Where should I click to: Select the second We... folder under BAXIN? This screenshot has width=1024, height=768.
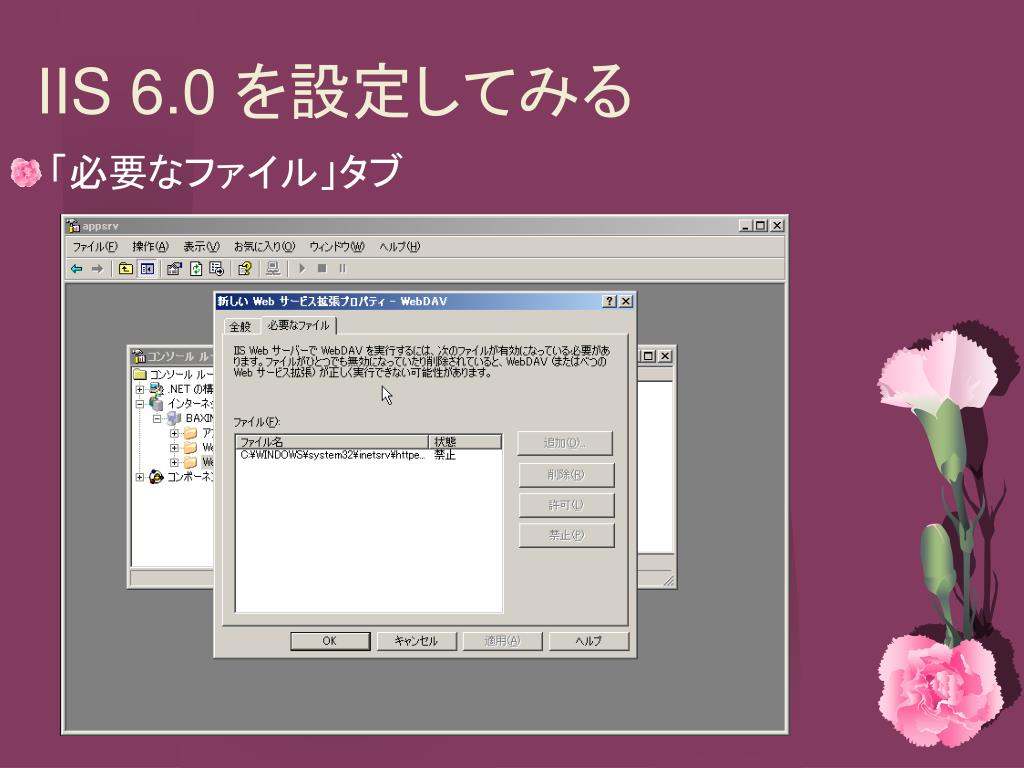coord(191,447)
